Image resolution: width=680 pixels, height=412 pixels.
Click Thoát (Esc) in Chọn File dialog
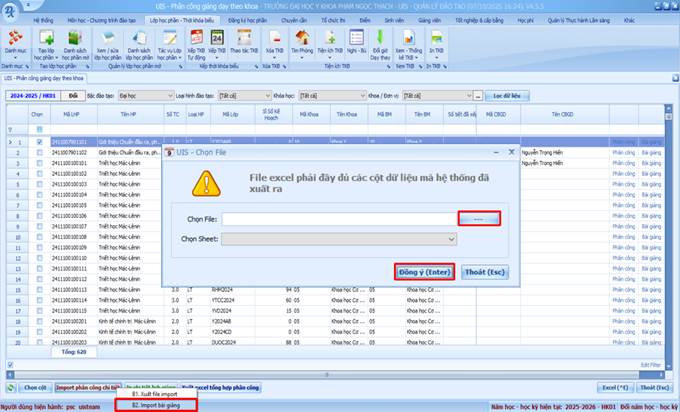(x=484, y=272)
